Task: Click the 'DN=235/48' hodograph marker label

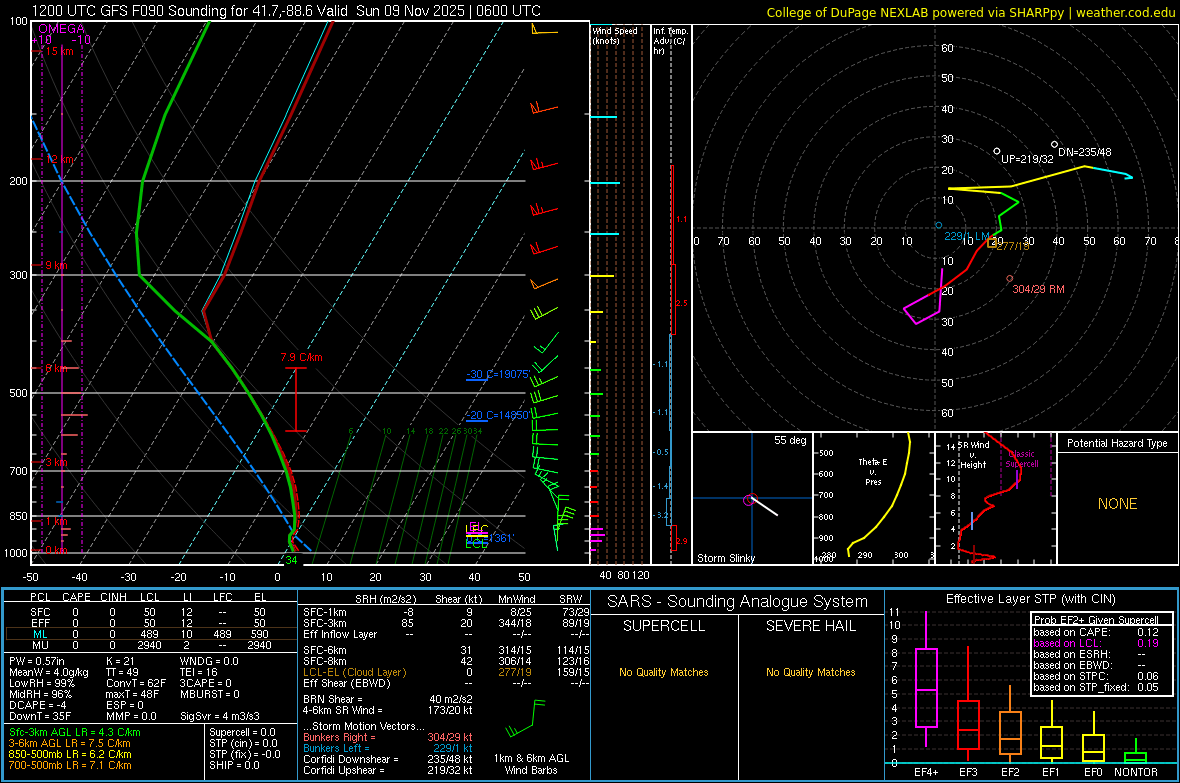Action: click(1084, 152)
